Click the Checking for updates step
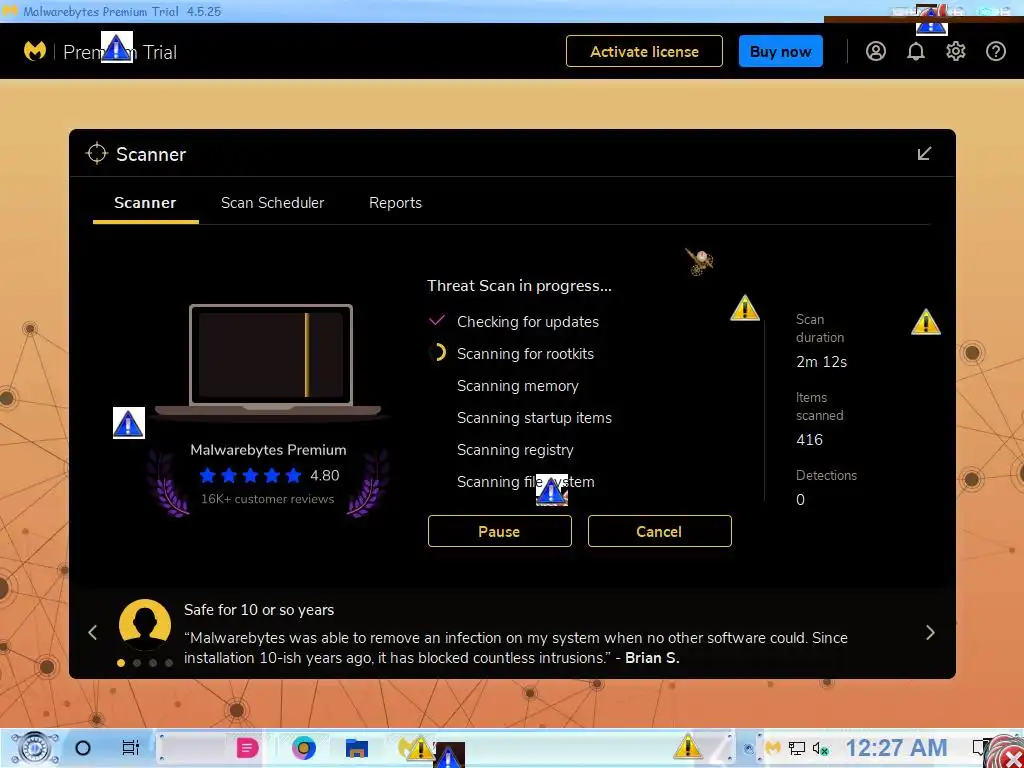This screenshot has width=1024, height=768. (x=528, y=321)
